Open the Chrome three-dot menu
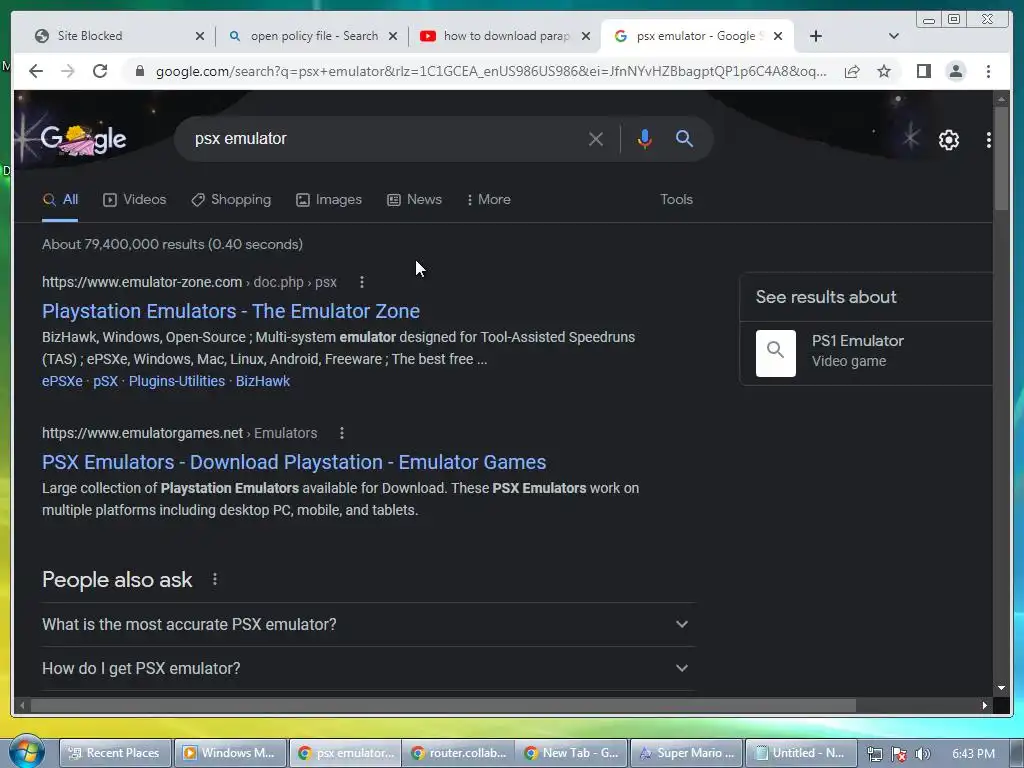The width and height of the screenshot is (1024, 768). click(x=988, y=71)
